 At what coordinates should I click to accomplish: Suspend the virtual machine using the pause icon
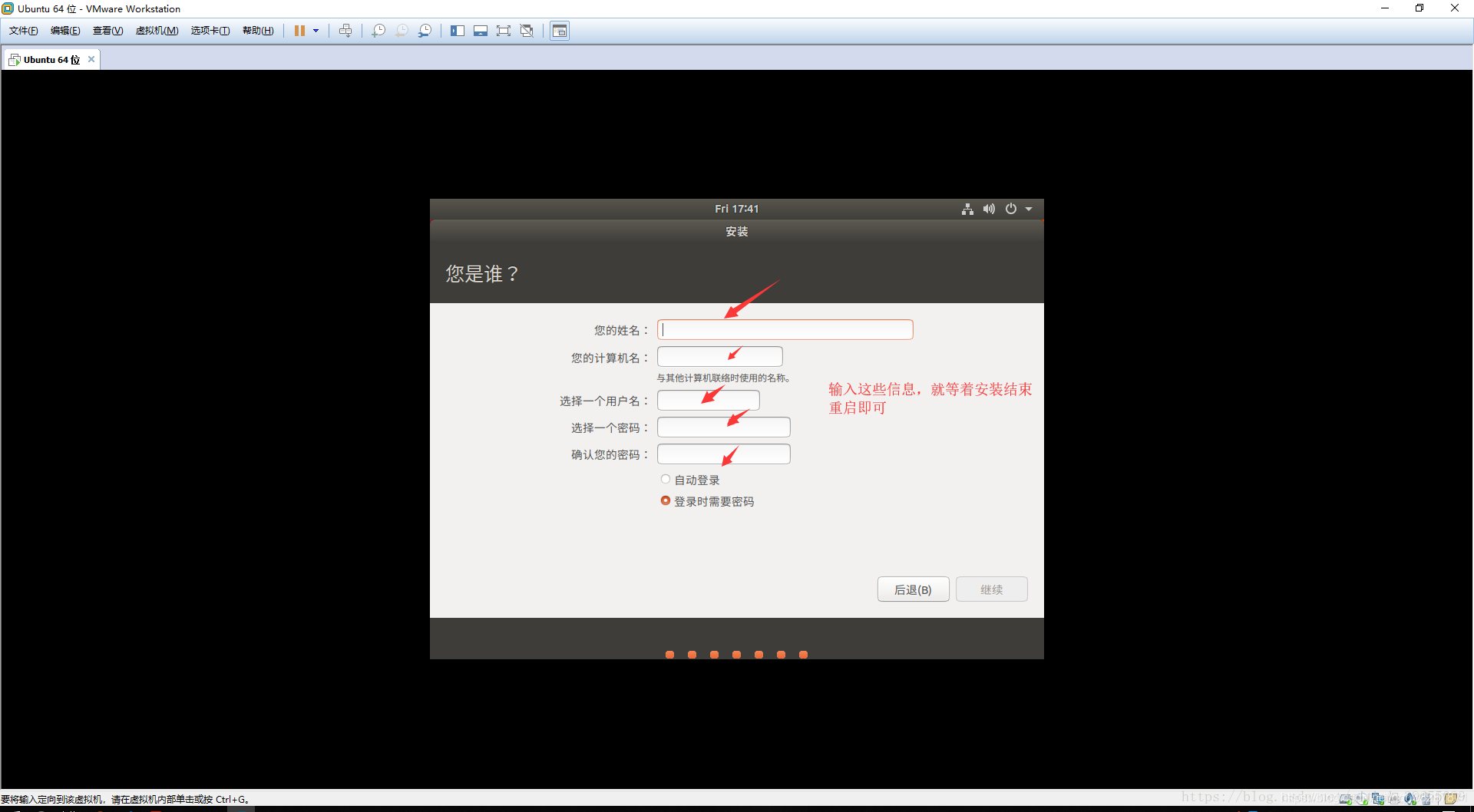point(299,30)
